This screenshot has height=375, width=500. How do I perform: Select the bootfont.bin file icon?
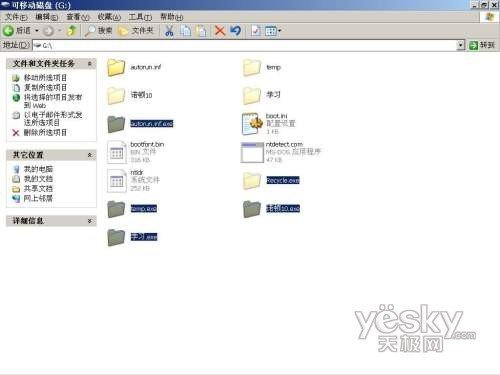[116, 152]
